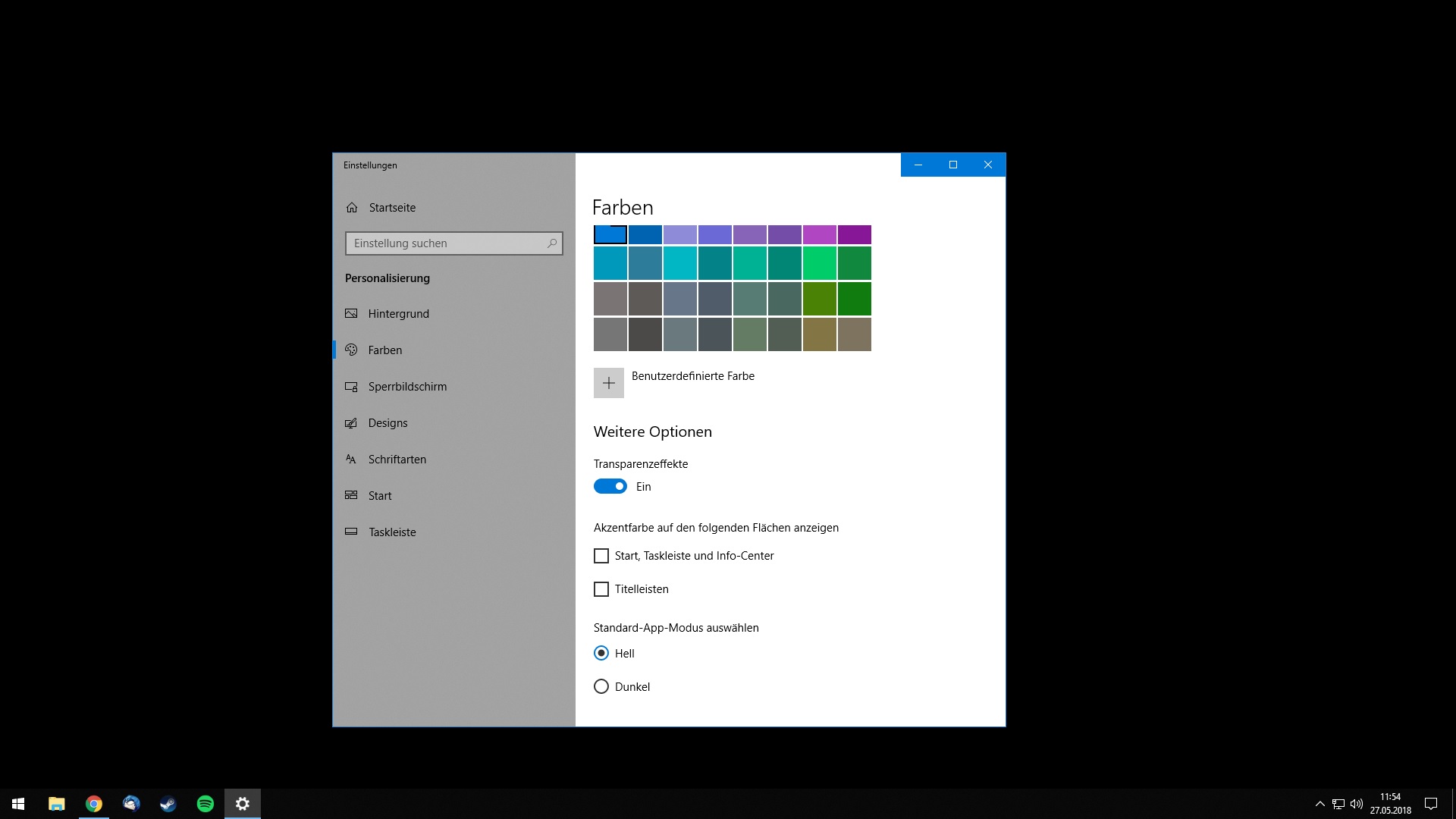
Task: Go to Startseite via the home icon
Action: (352, 208)
